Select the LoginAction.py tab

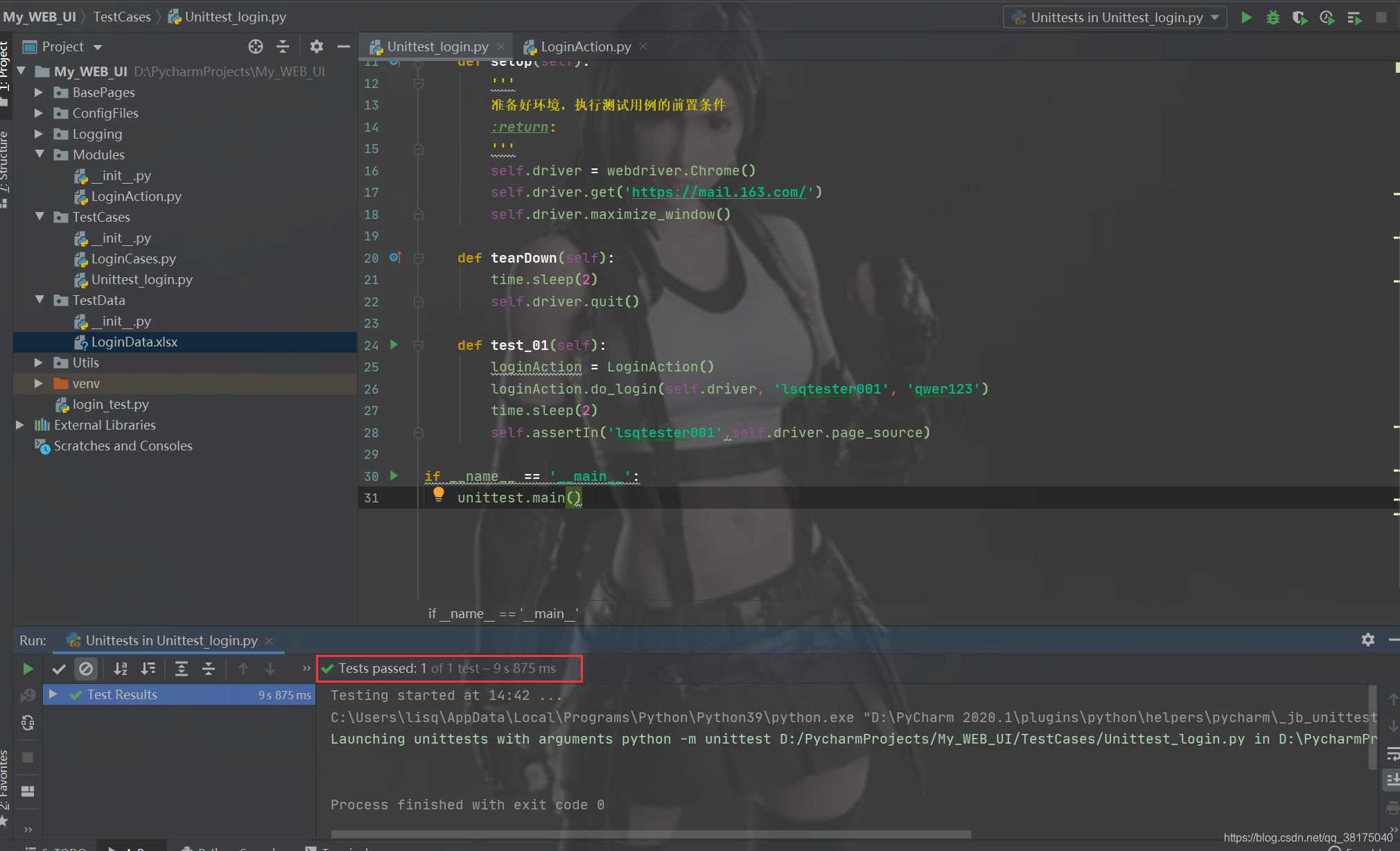pos(582,47)
